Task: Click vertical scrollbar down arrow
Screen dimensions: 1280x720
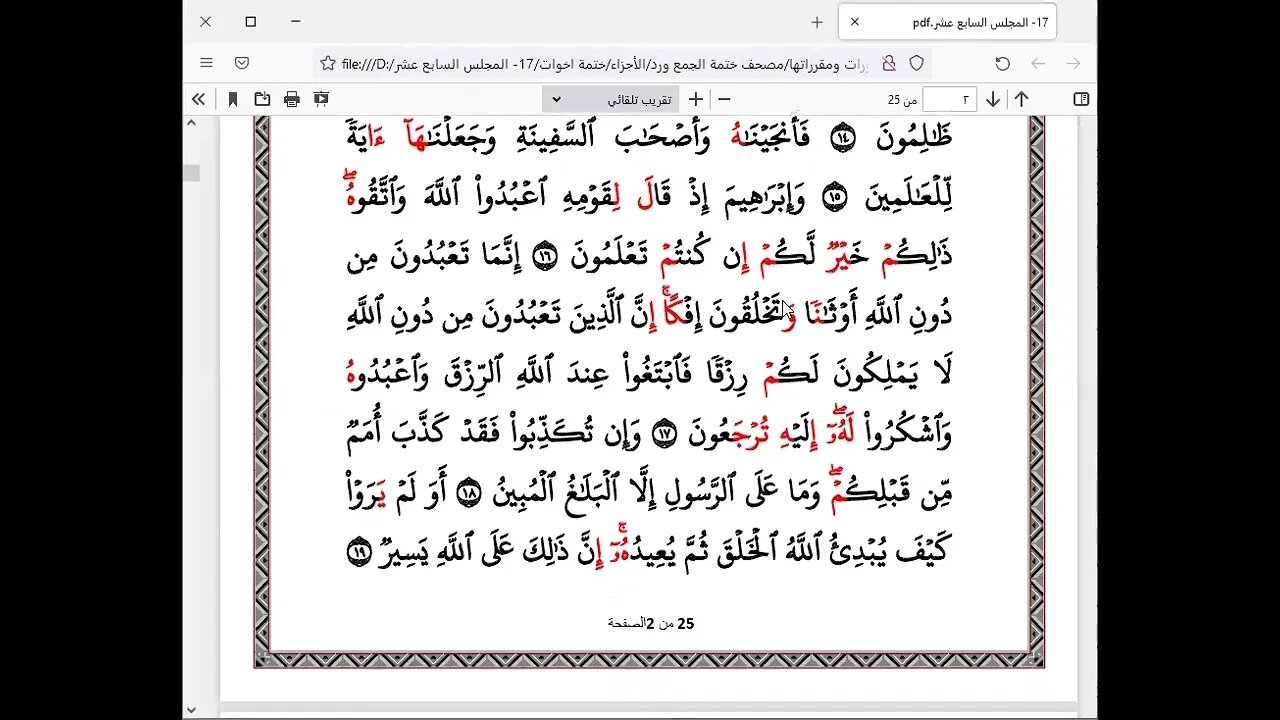Action: coord(191,710)
